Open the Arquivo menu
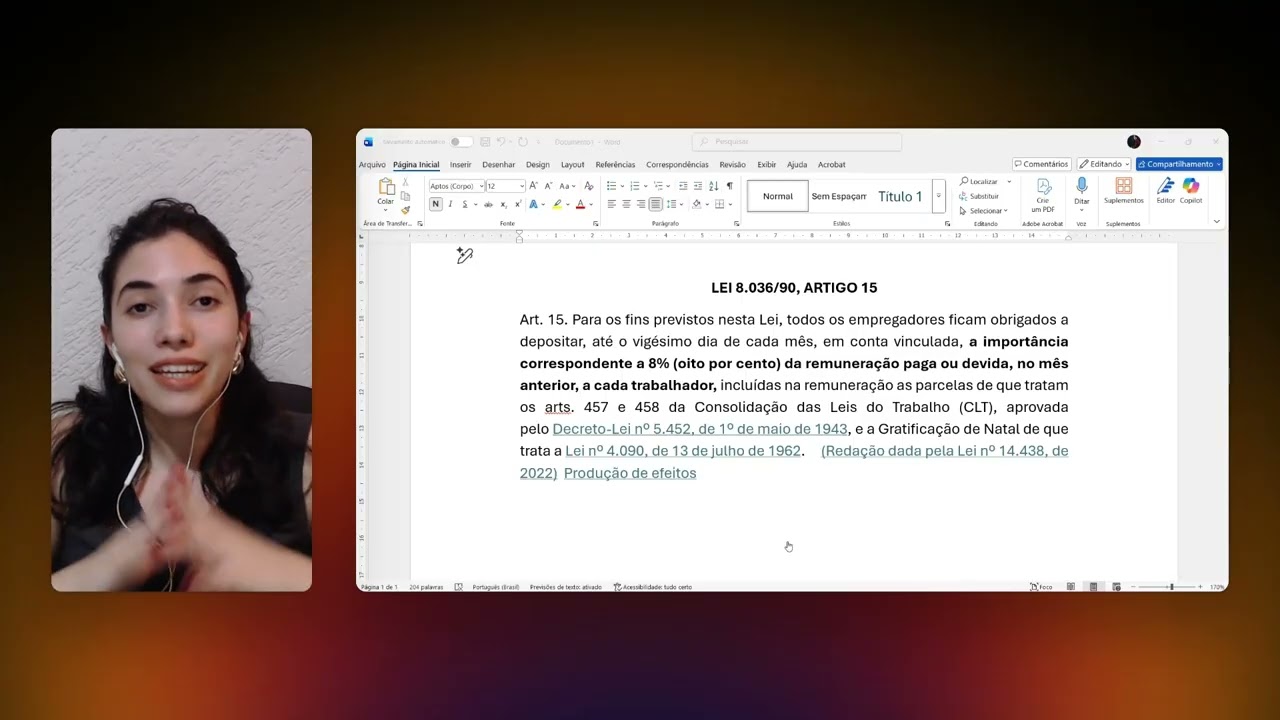The width and height of the screenshot is (1280, 720). click(372, 165)
